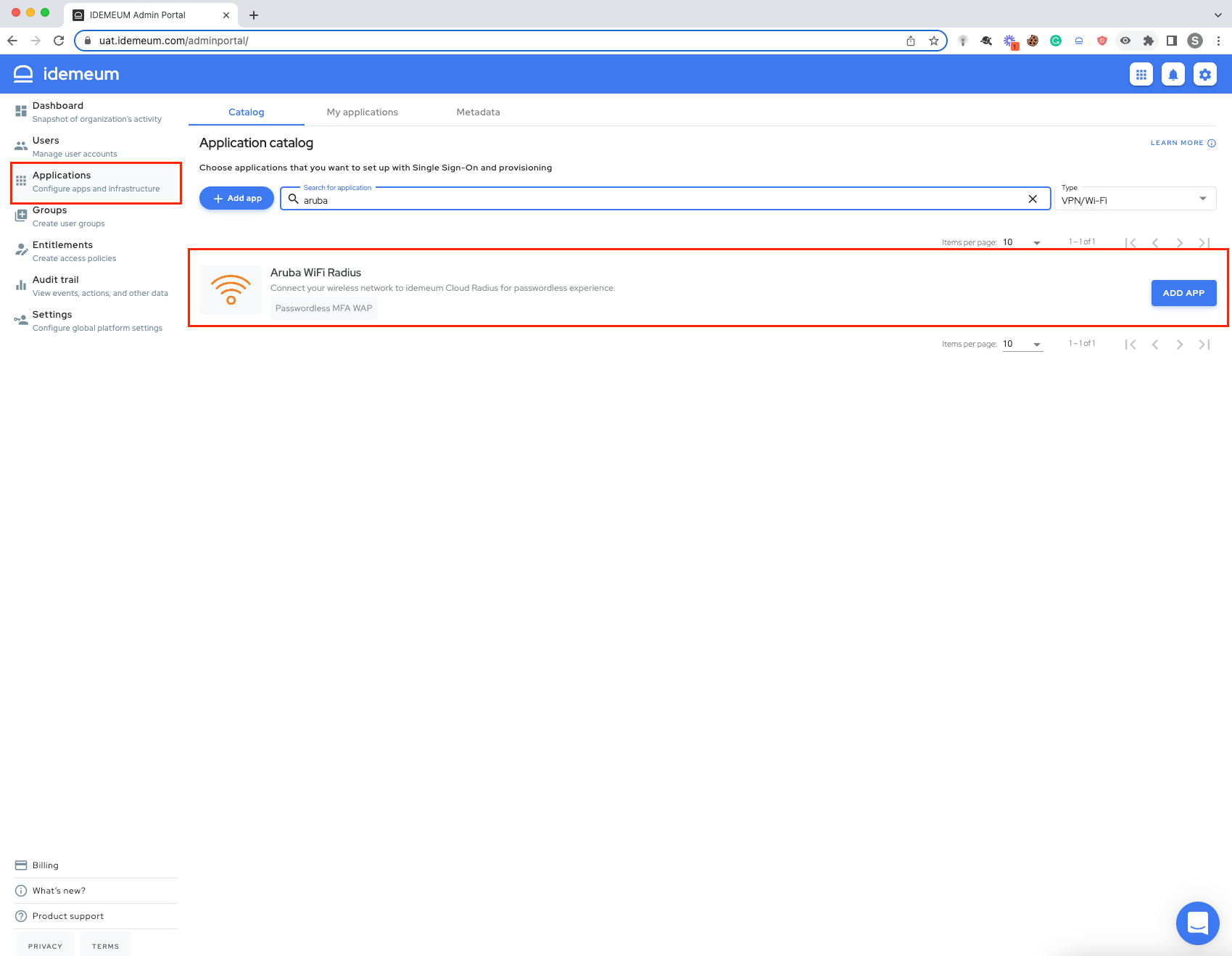
Task: Click the idemeum logo in header
Action: [x=66, y=74]
